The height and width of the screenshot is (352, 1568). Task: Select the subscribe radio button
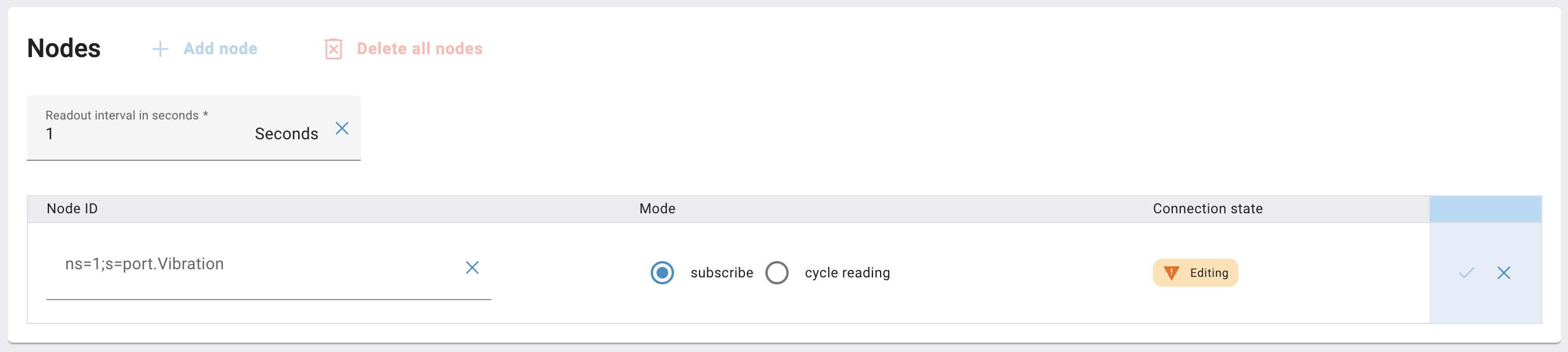(x=662, y=273)
